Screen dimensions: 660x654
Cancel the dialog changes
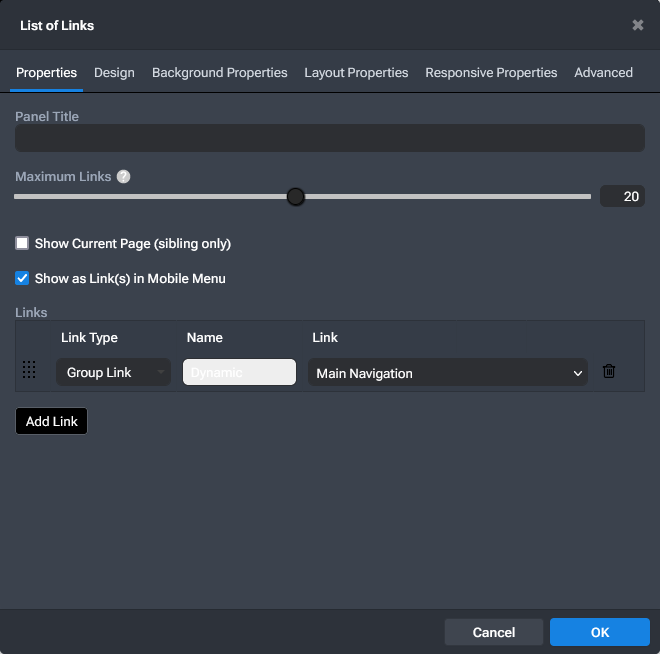tap(494, 632)
